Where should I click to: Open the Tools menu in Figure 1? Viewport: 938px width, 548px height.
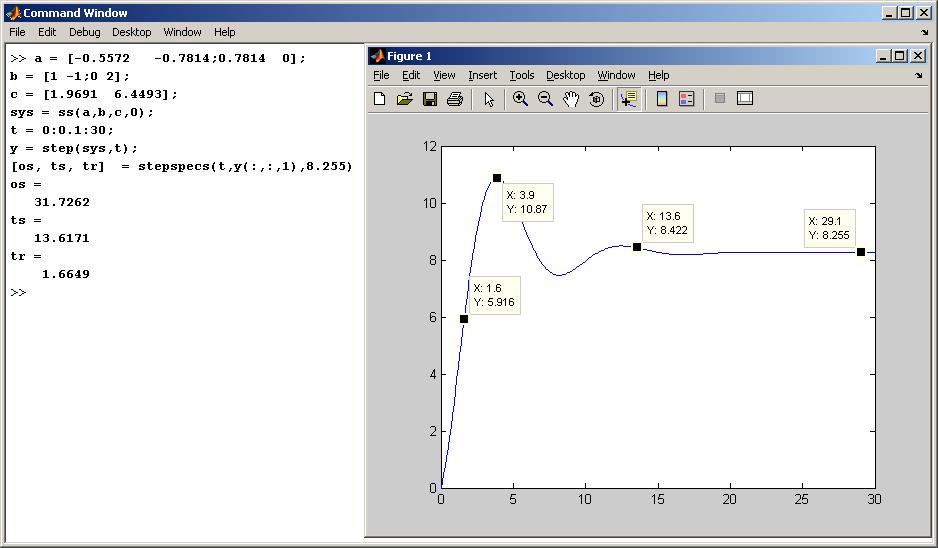[x=521, y=75]
